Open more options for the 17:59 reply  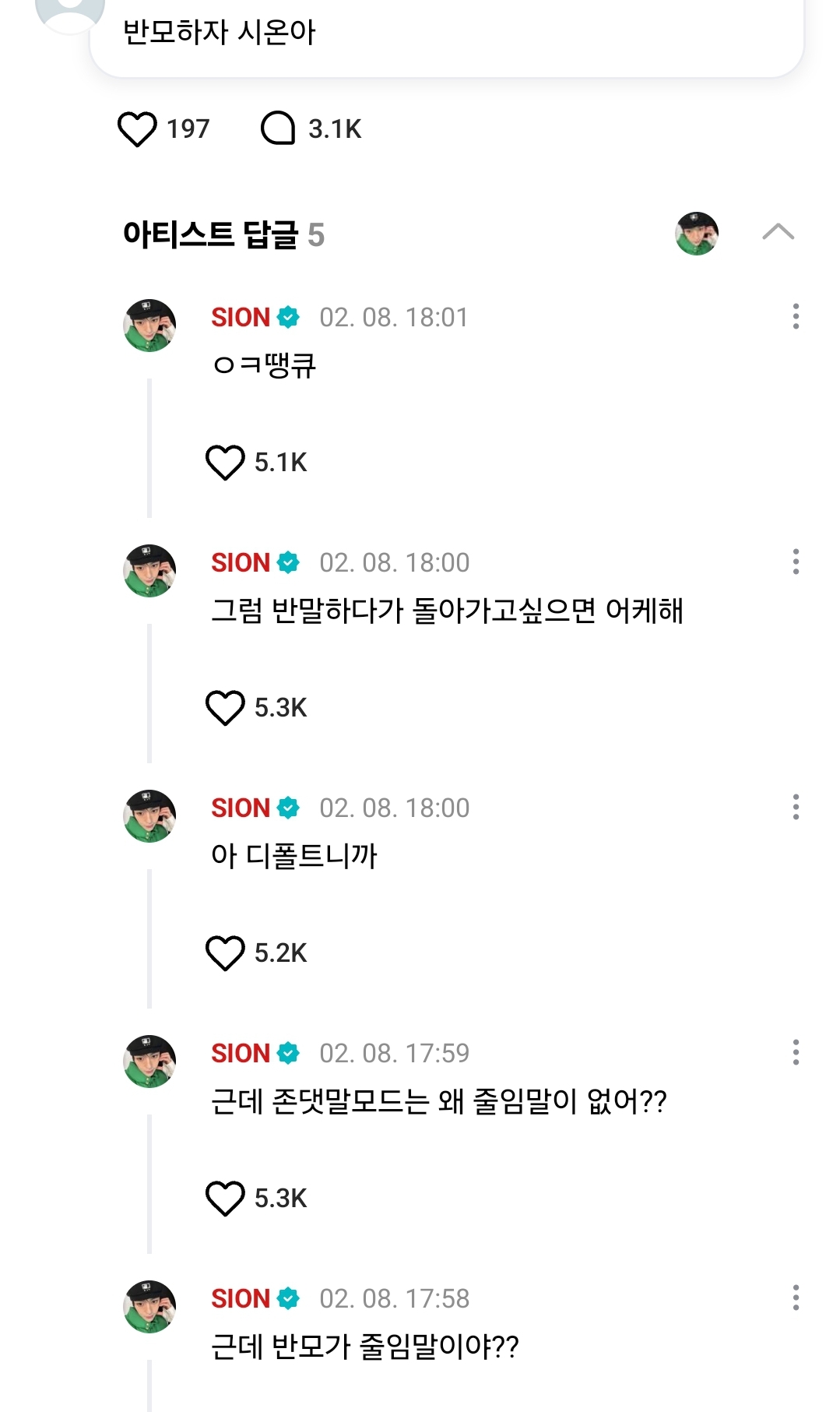796,1052
